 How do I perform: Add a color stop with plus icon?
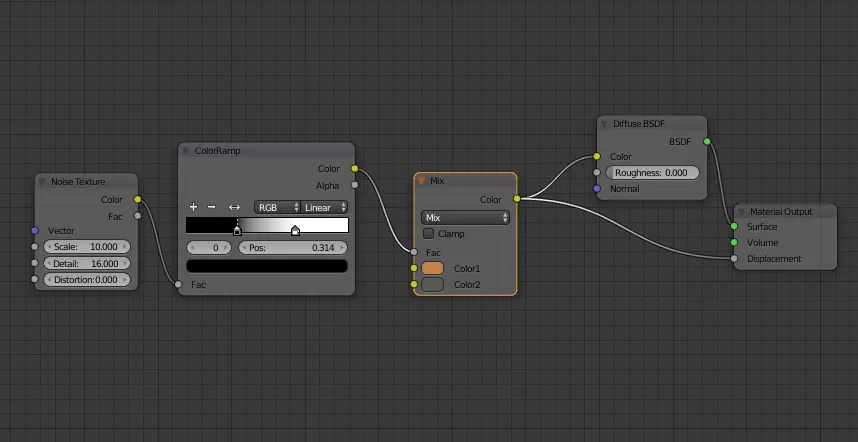[x=193, y=207]
